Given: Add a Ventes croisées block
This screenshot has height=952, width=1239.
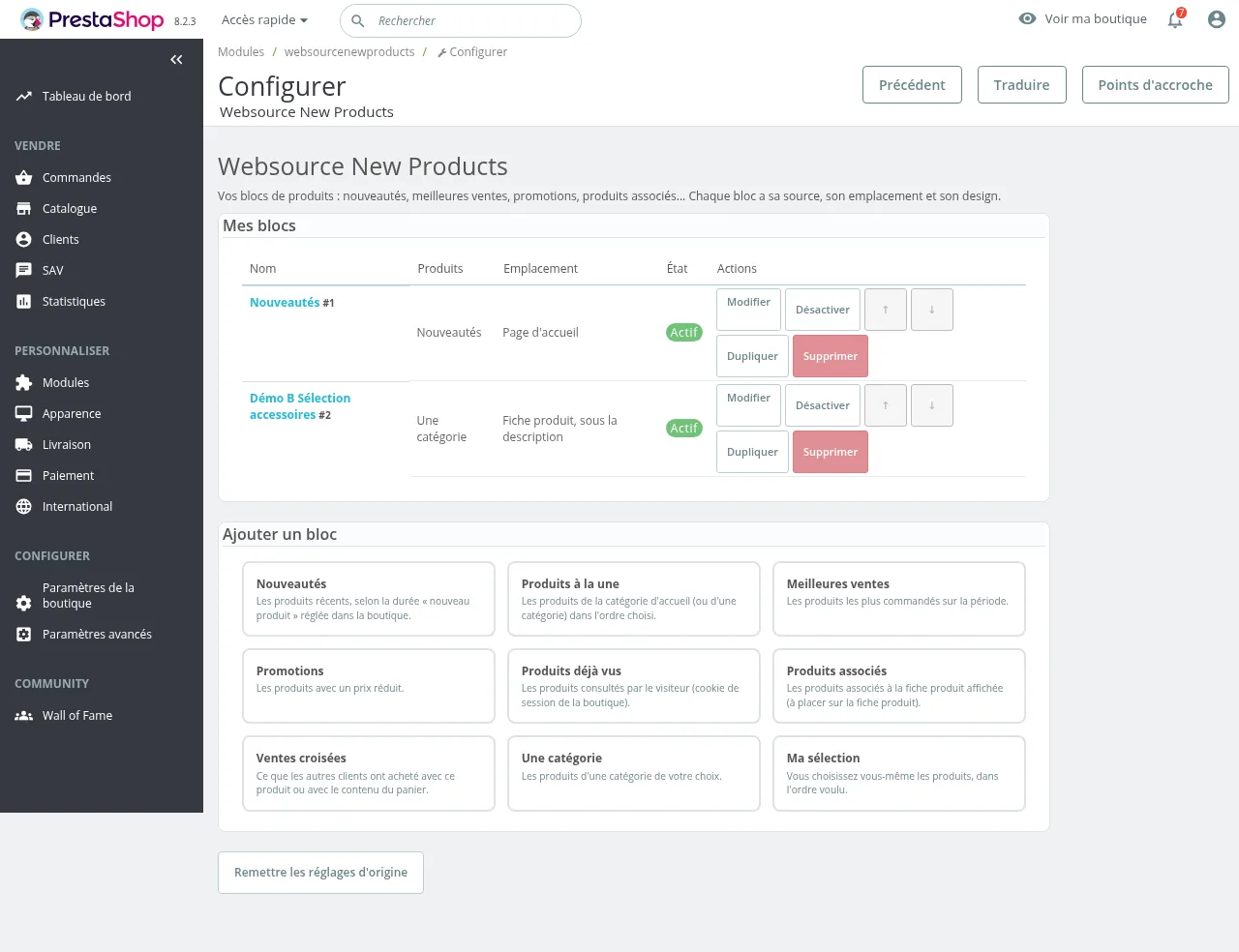Looking at the screenshot, I should pos(369,773).
